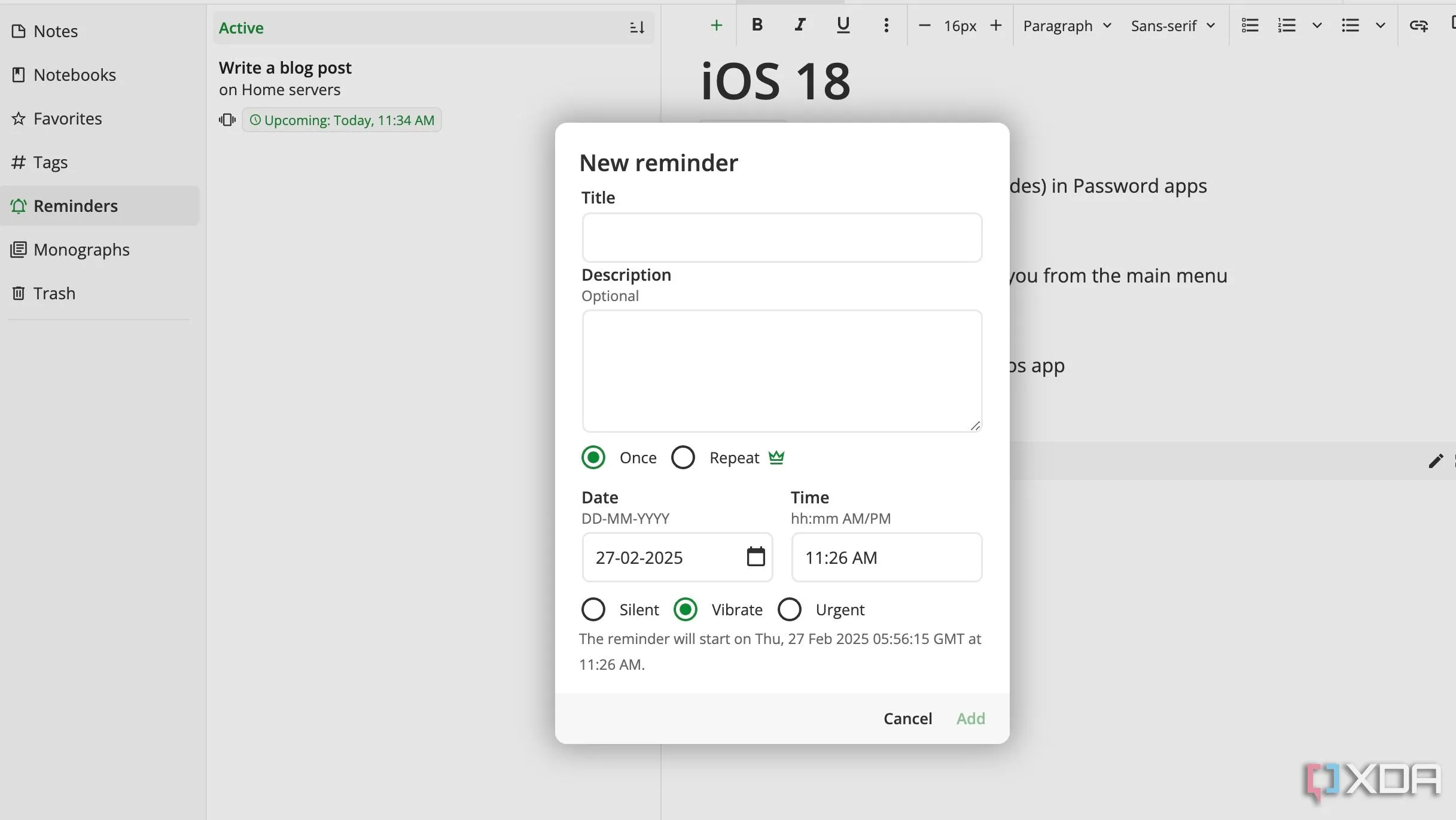Image resolution: width=1456 pixels, height=820 pixels.
Task: Click Add to create the reminder
Action: click(x=970, y=718)
